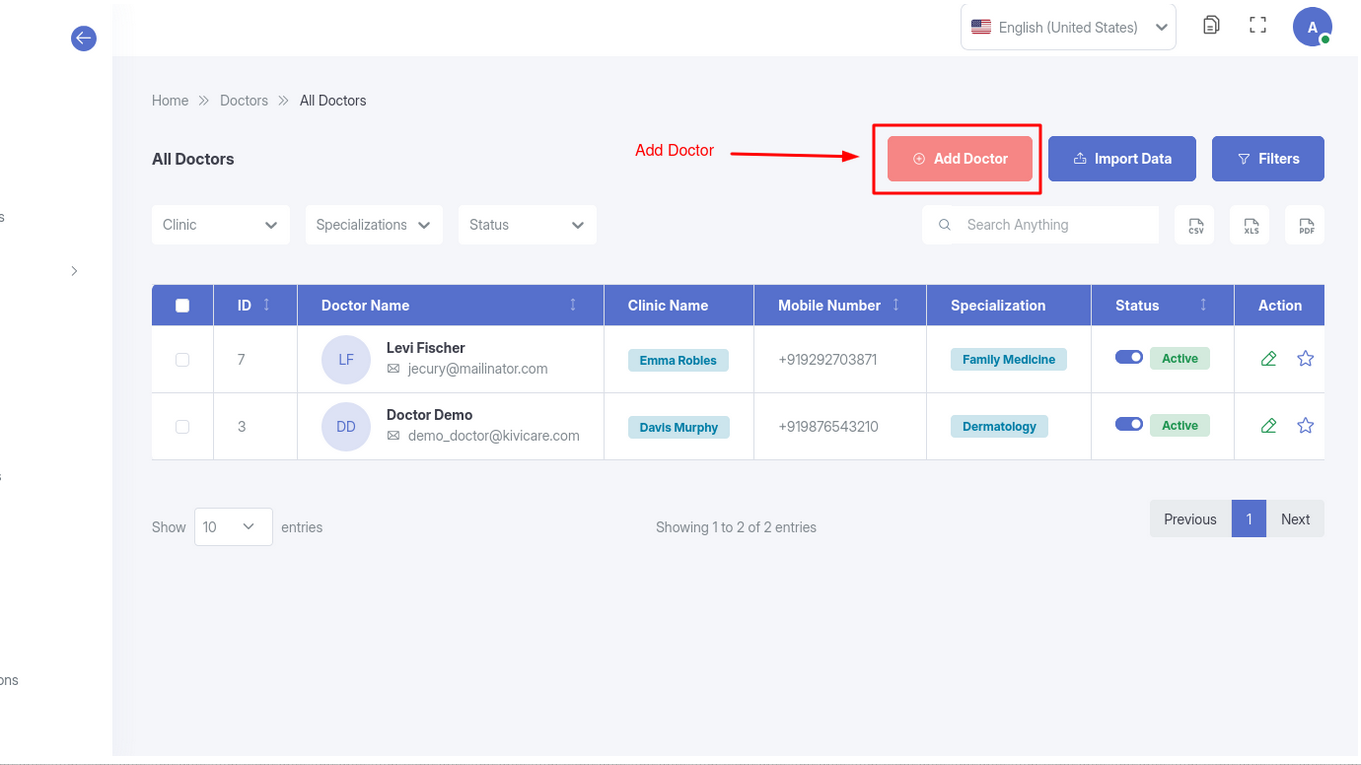Check the select-all checkbox in table header
Viewport: 1361px width, 765px height.
[x=182, y=306]
